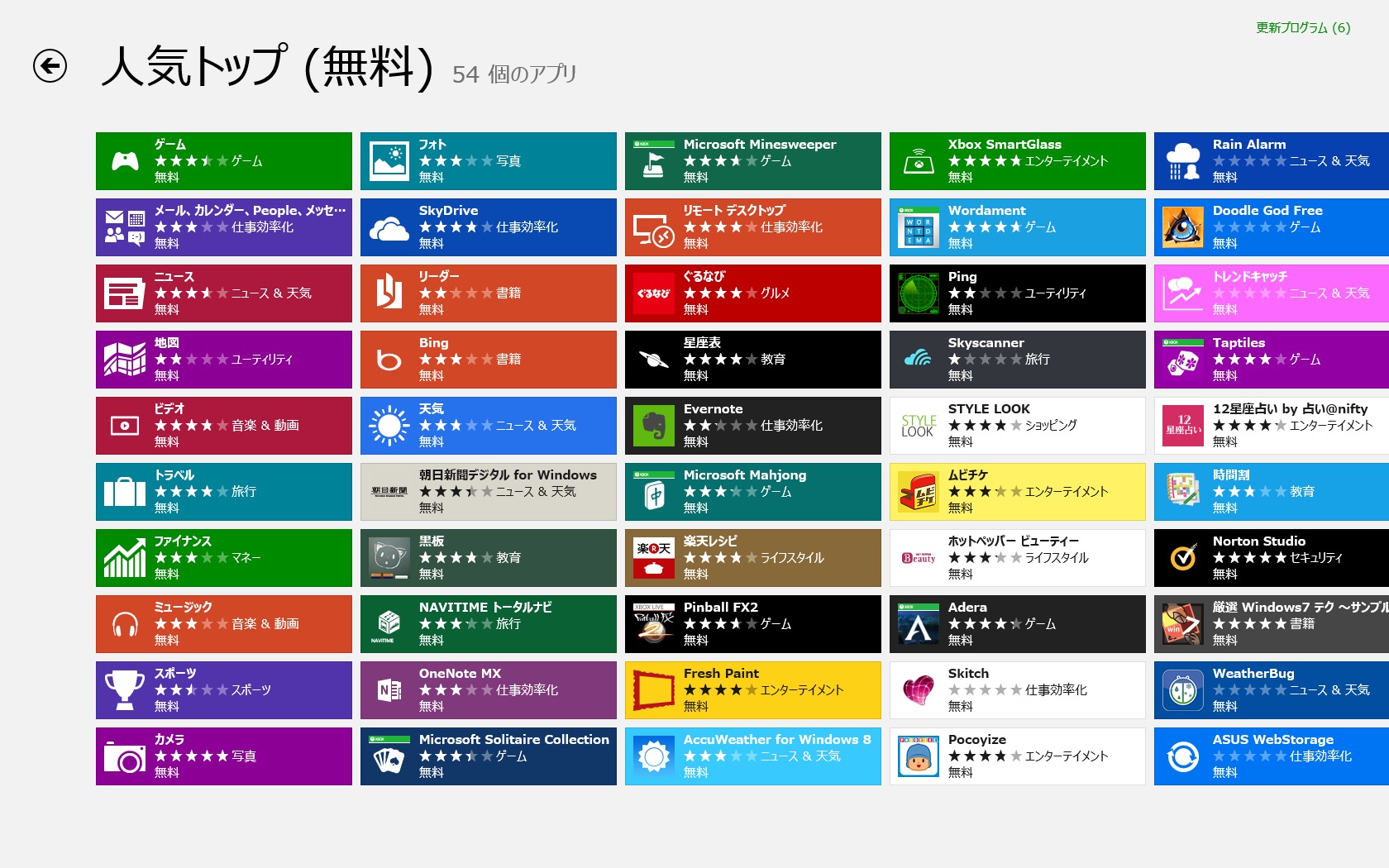Screen dimensions: 1389x868
Task: Click the Skyscanner icon
Action: click(919, 360)
